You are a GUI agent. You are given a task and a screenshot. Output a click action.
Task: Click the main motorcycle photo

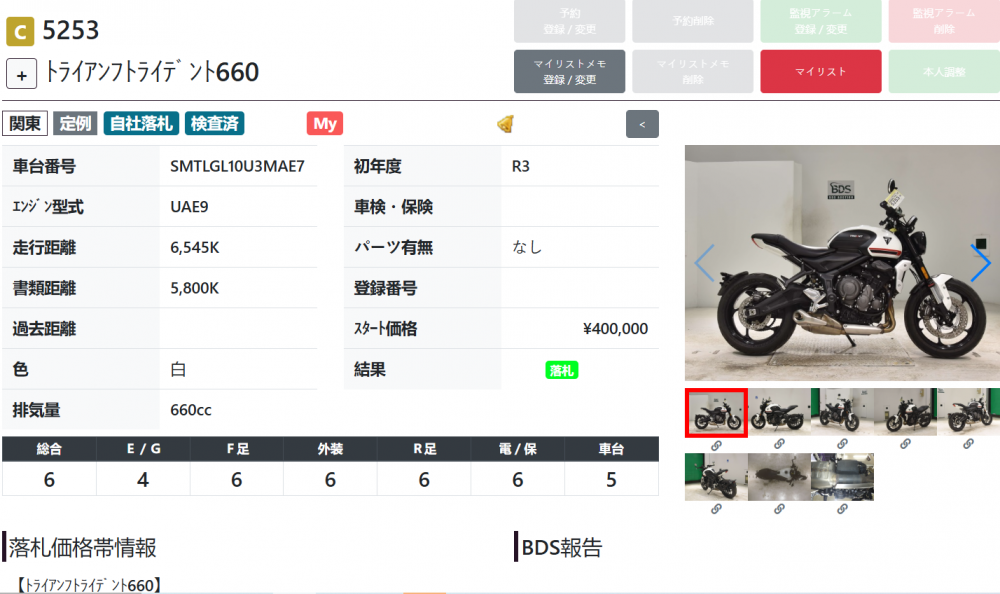point(842,263)
